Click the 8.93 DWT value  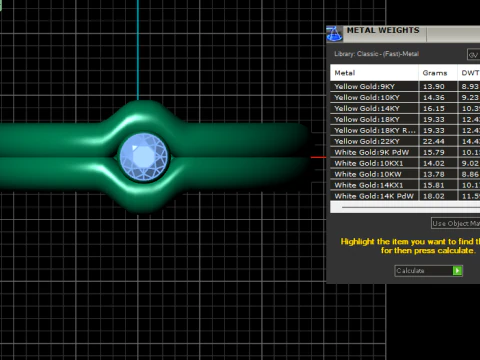(x=470, y=87)
